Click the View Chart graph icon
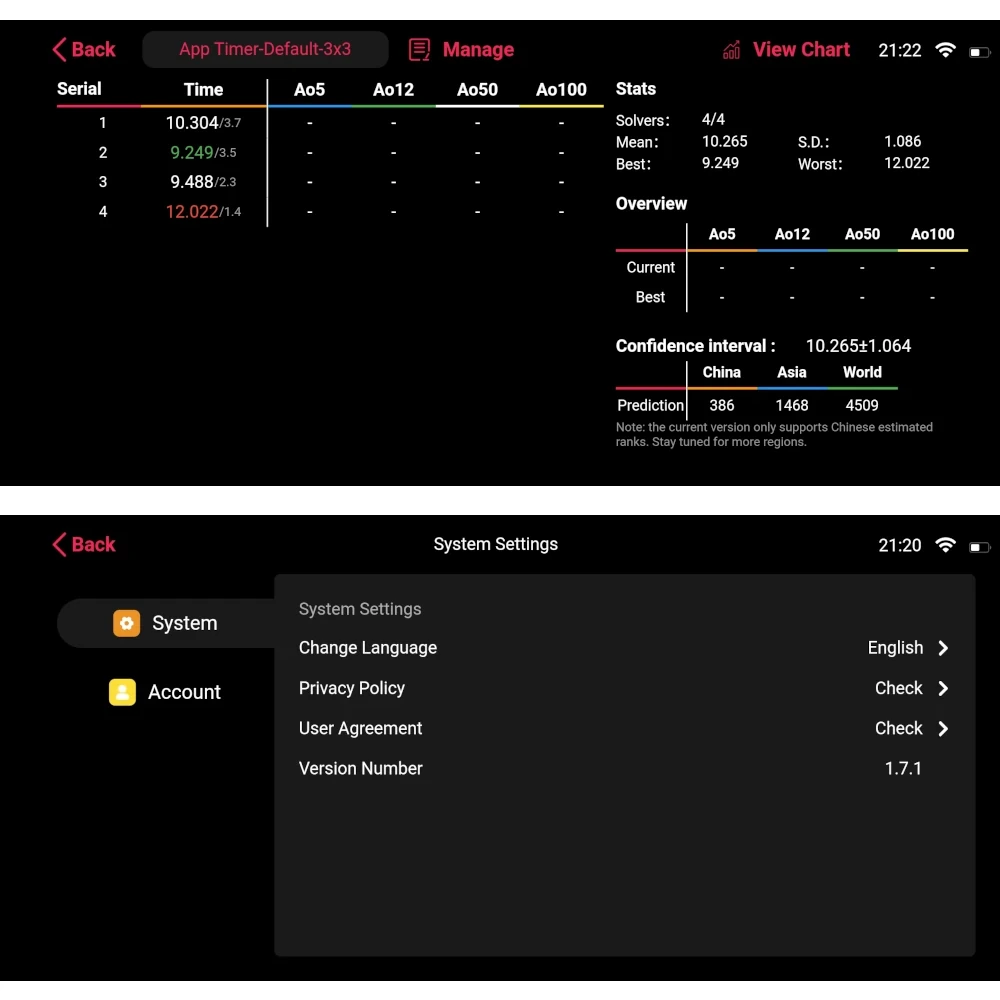The width and height of the screenshot is (1000, 1000). click(732, 50)
